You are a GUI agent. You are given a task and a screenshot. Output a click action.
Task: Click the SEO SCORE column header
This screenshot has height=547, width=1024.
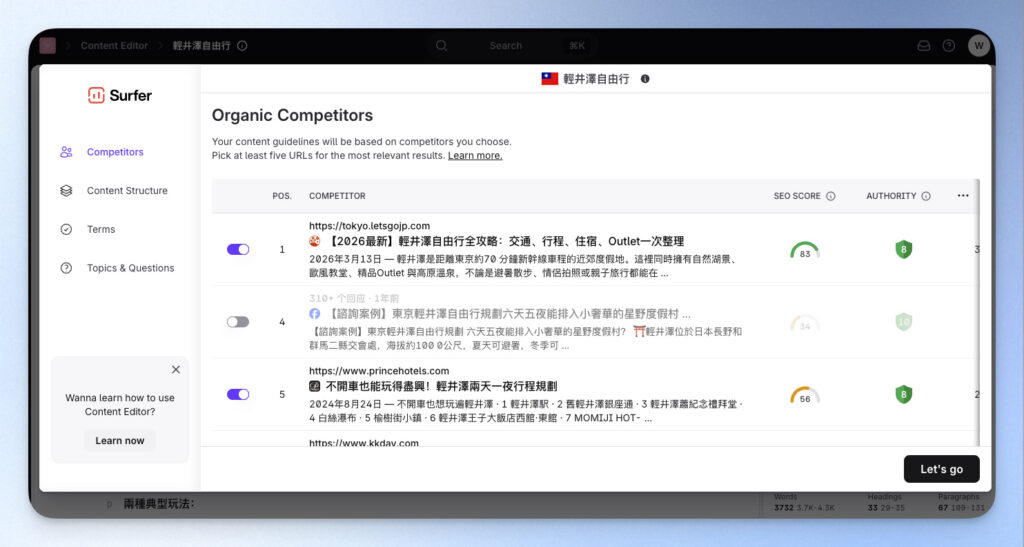[x=797, y=196]
